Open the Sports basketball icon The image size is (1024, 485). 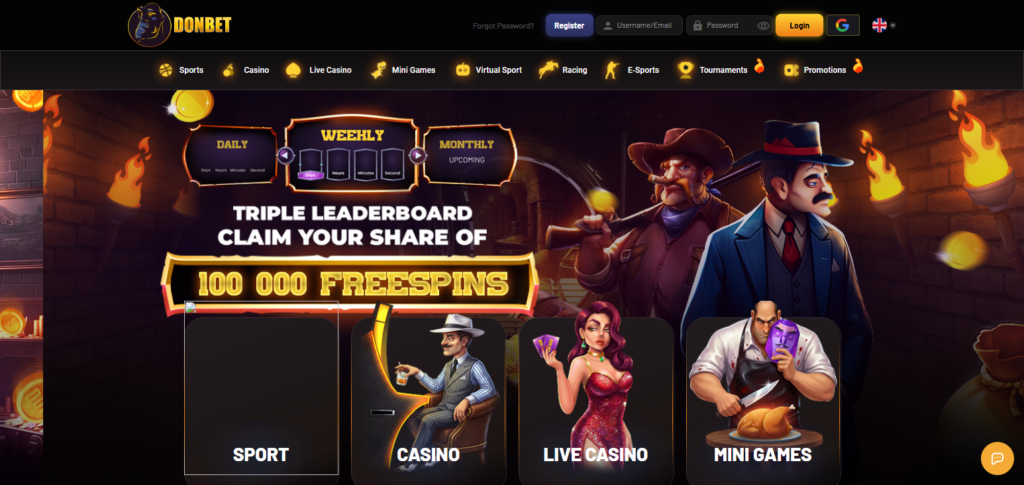coord(166,70)
